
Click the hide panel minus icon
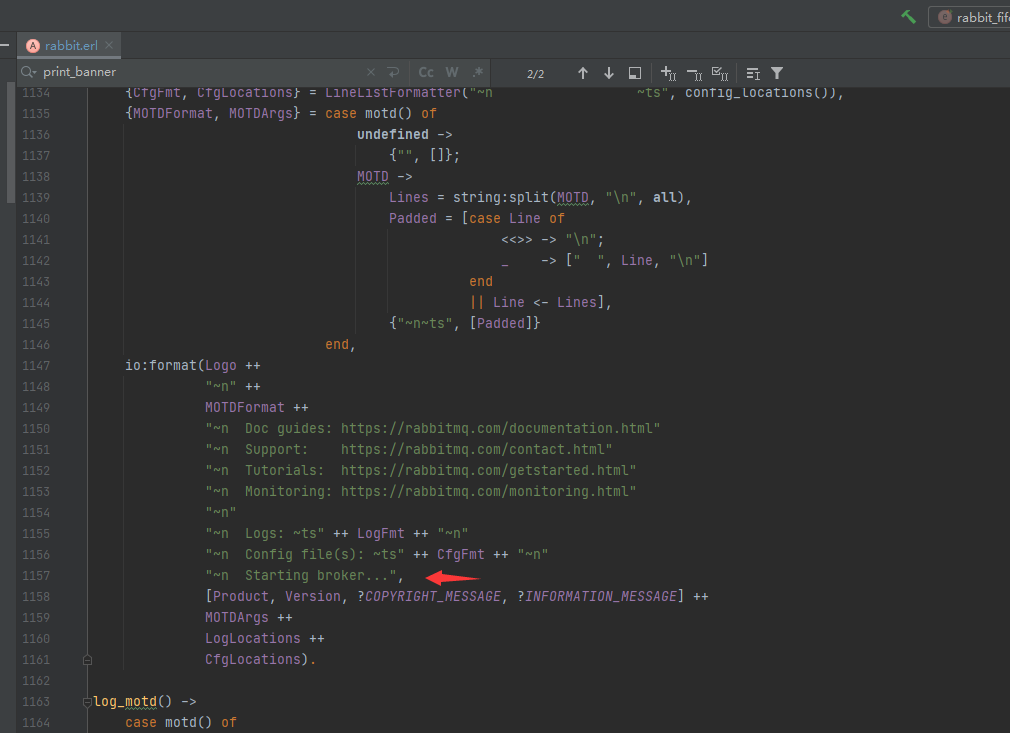[5, 45]
